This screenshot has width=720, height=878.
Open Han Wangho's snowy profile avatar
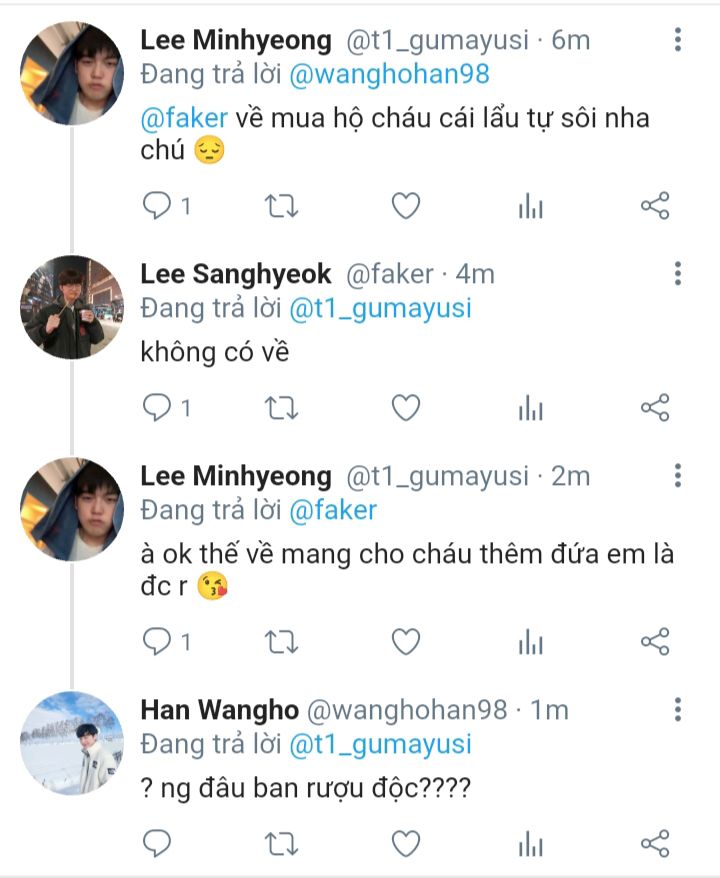point(72,743)
